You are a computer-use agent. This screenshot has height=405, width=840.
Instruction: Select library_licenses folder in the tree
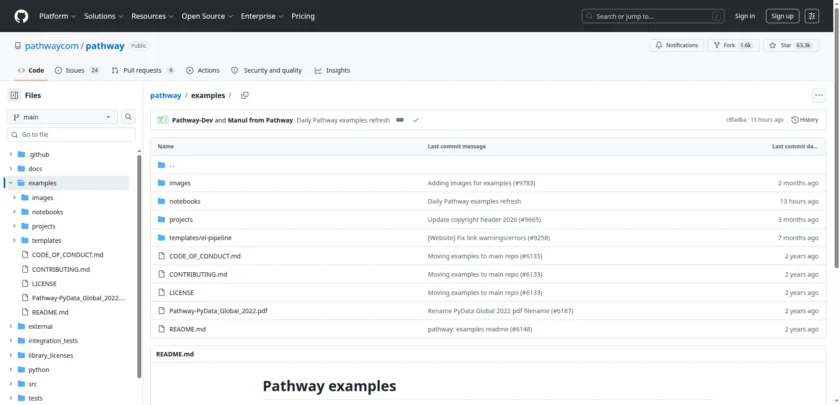(x=50, y=355)
